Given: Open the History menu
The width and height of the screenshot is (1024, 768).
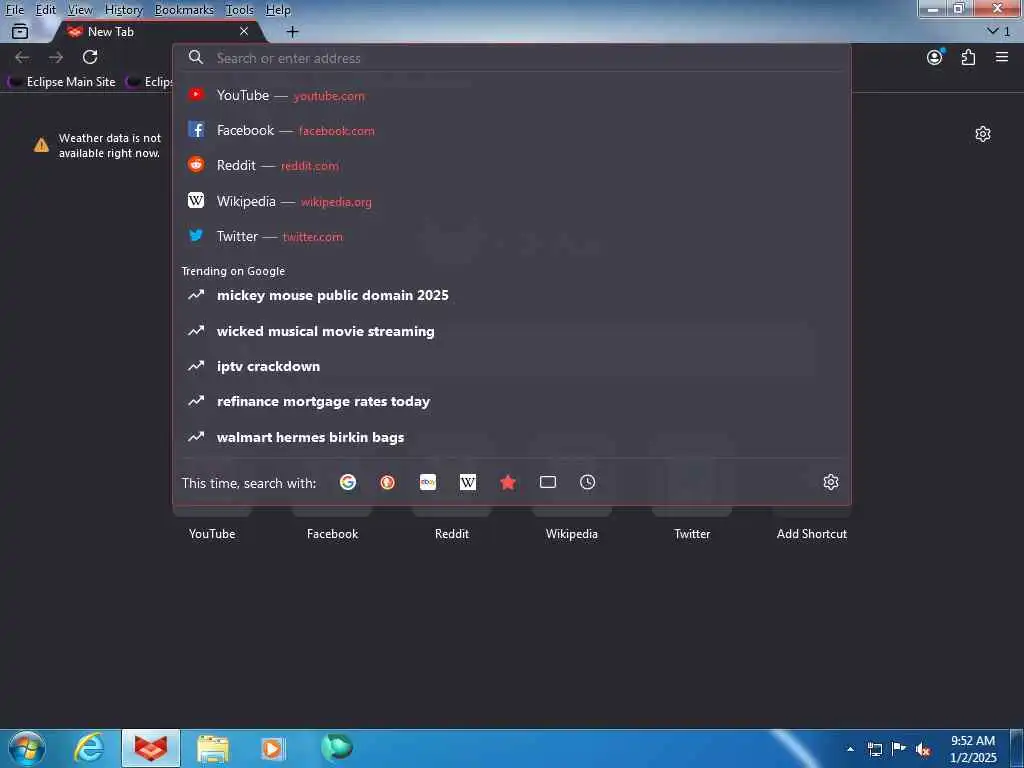Looking at the screenshot, I should tap(123, 10).
